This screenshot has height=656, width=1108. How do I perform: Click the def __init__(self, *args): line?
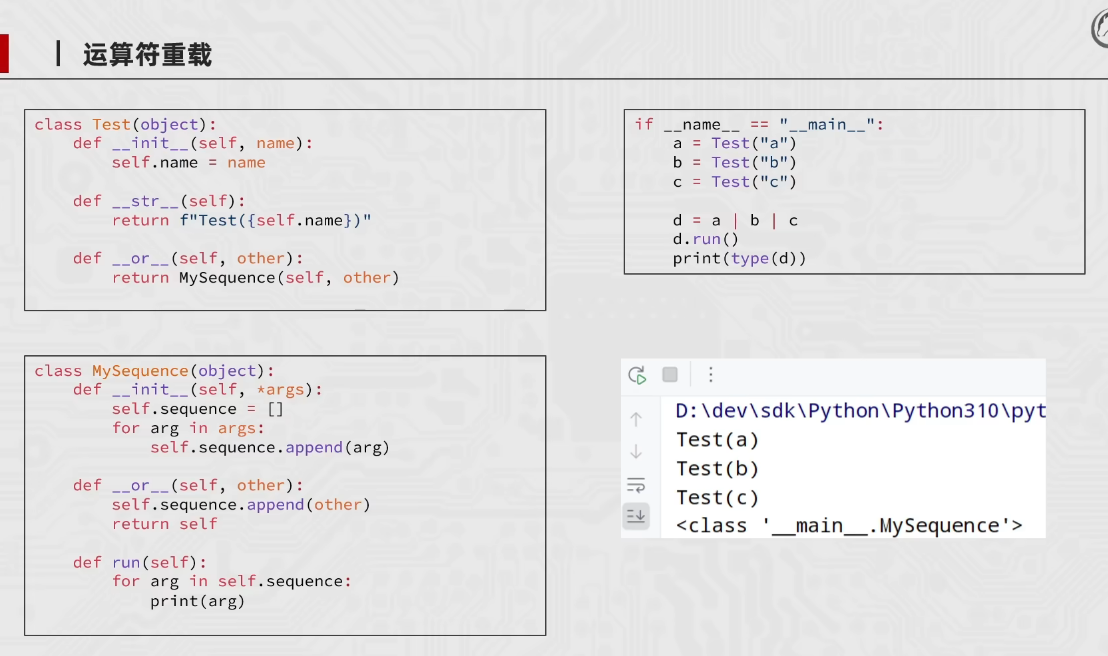197,390
